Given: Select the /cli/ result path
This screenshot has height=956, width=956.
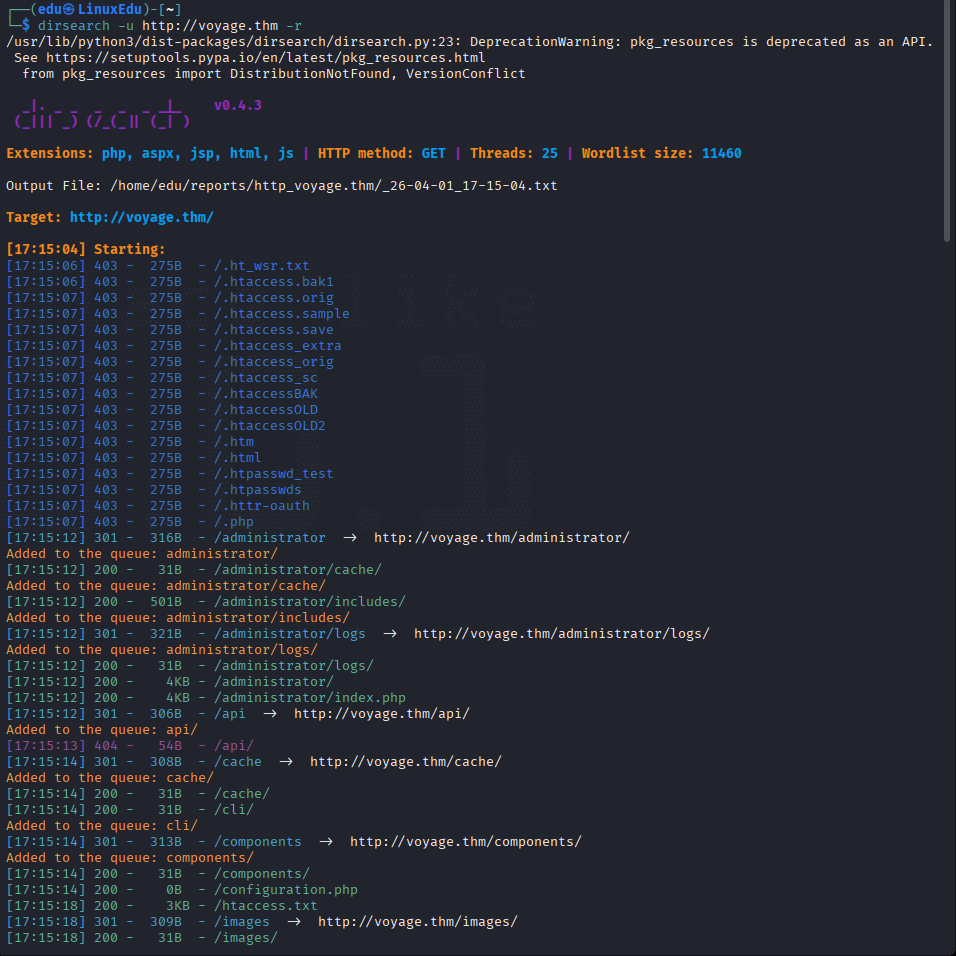Looking at the screenshot, I should (234, 810).
